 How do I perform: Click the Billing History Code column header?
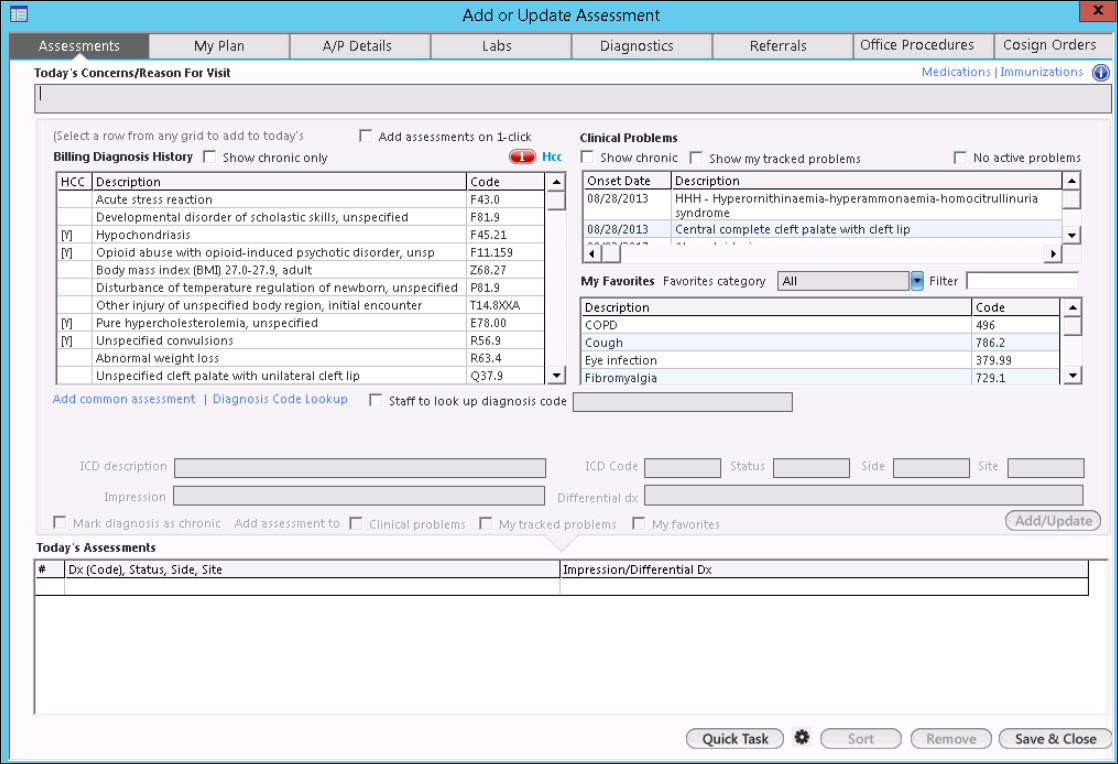[x=505, y=182]
